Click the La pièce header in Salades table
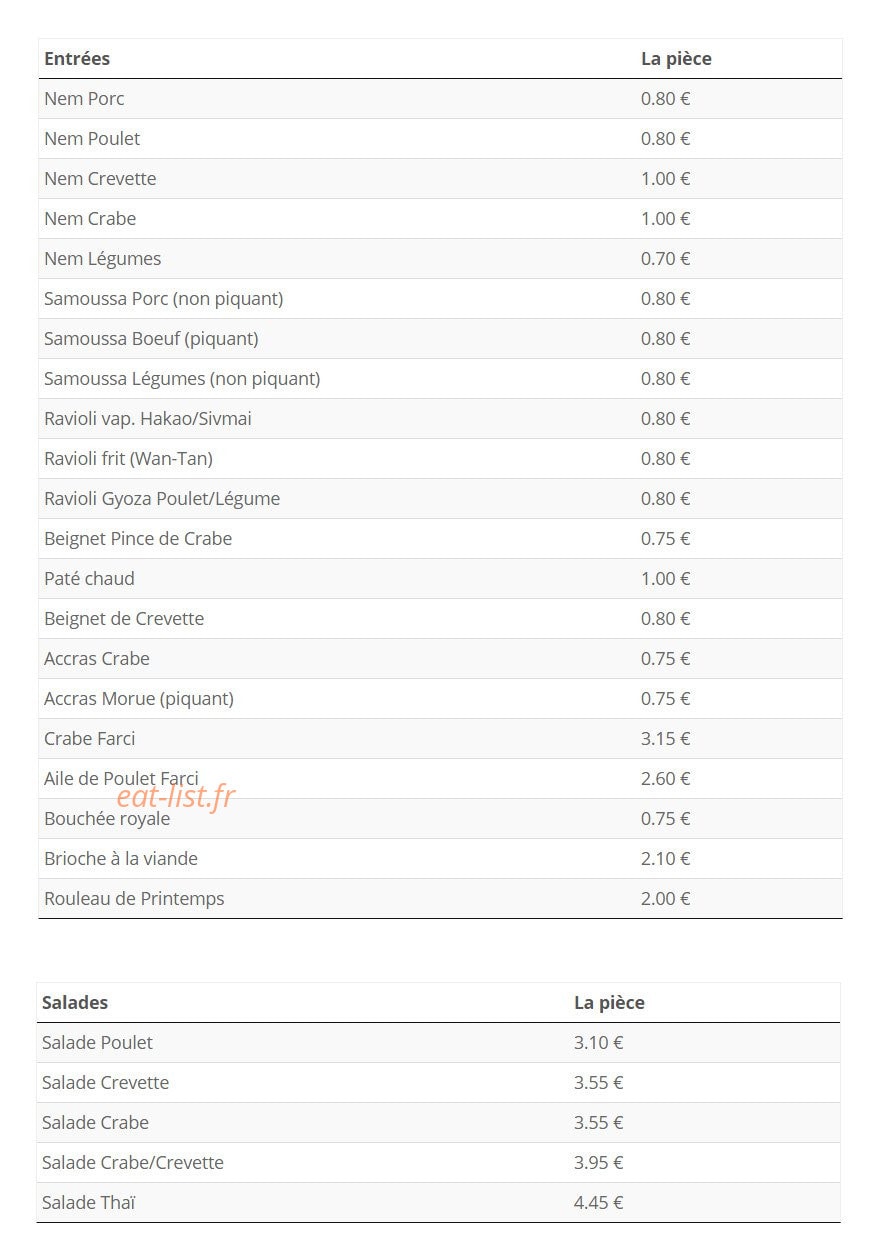 (x=609, y=1003)
